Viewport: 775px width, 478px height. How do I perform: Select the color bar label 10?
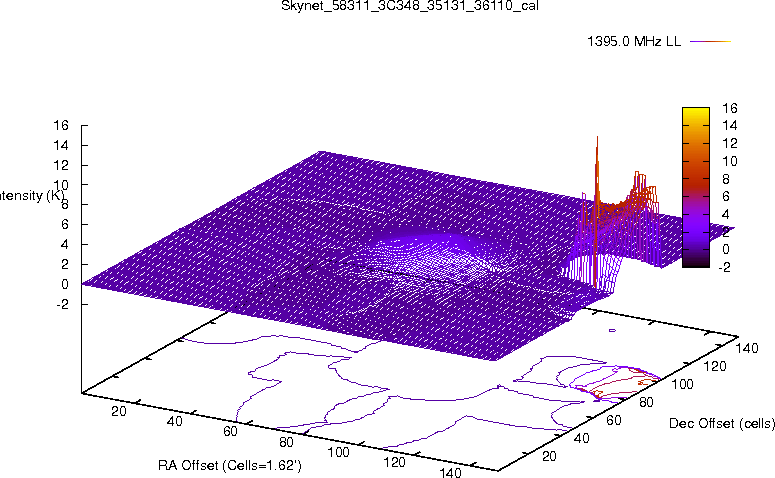[730, 161]
